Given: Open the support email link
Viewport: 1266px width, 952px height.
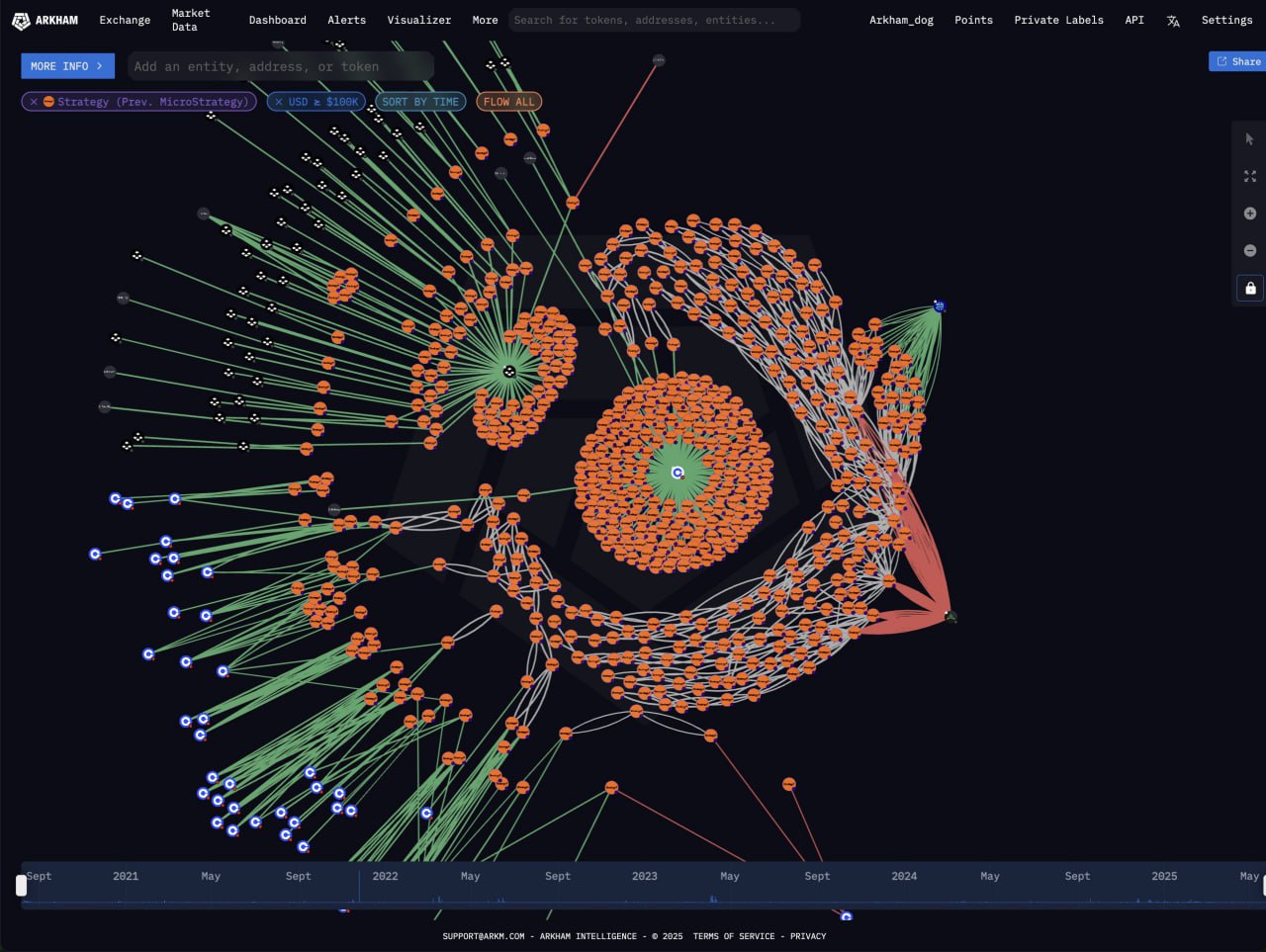Looking at the screenshot, I should point(484,936).
